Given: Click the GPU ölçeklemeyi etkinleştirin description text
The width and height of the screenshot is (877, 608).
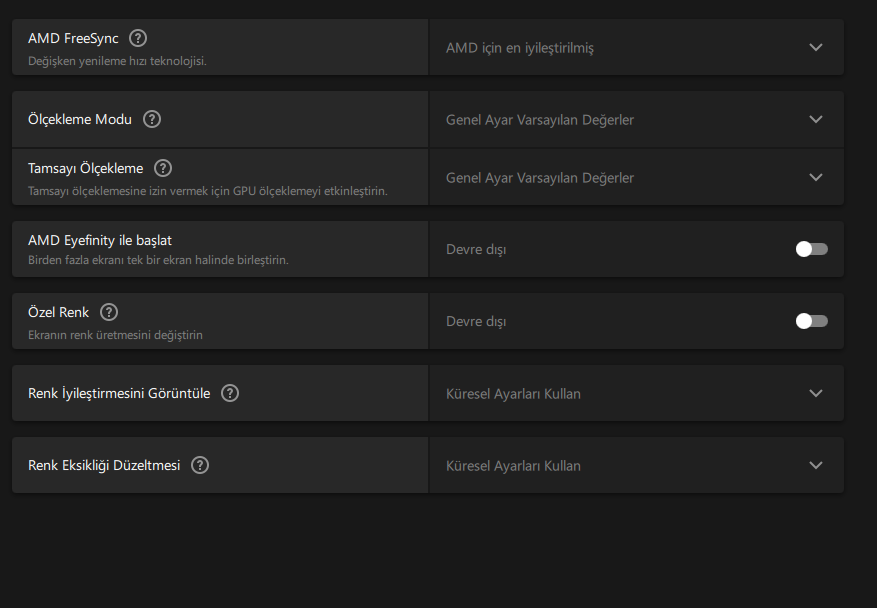Looking at the screenshot, I should point(208,191).
